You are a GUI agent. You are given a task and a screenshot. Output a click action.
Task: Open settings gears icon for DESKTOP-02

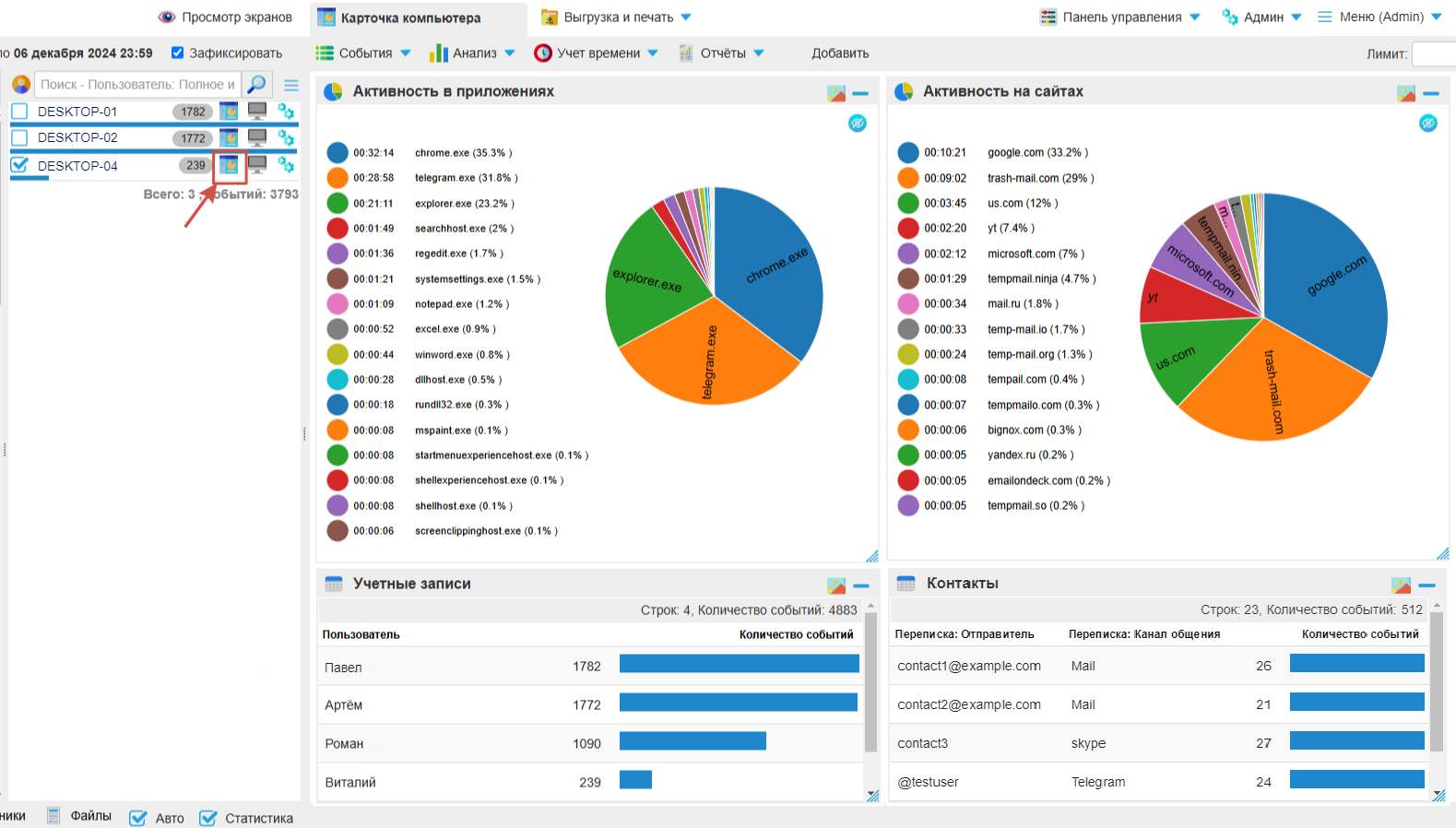(x=286, y=138)
